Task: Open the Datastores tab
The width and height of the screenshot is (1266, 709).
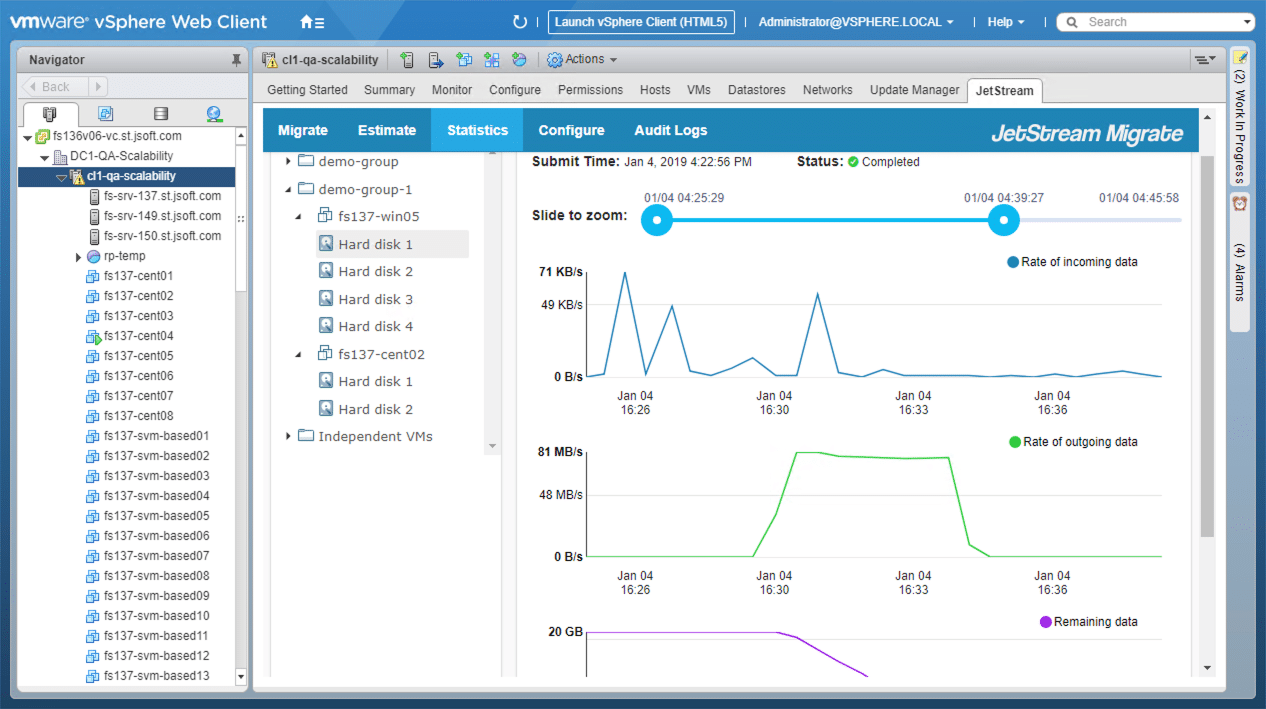Action: (x=757, y=90)
